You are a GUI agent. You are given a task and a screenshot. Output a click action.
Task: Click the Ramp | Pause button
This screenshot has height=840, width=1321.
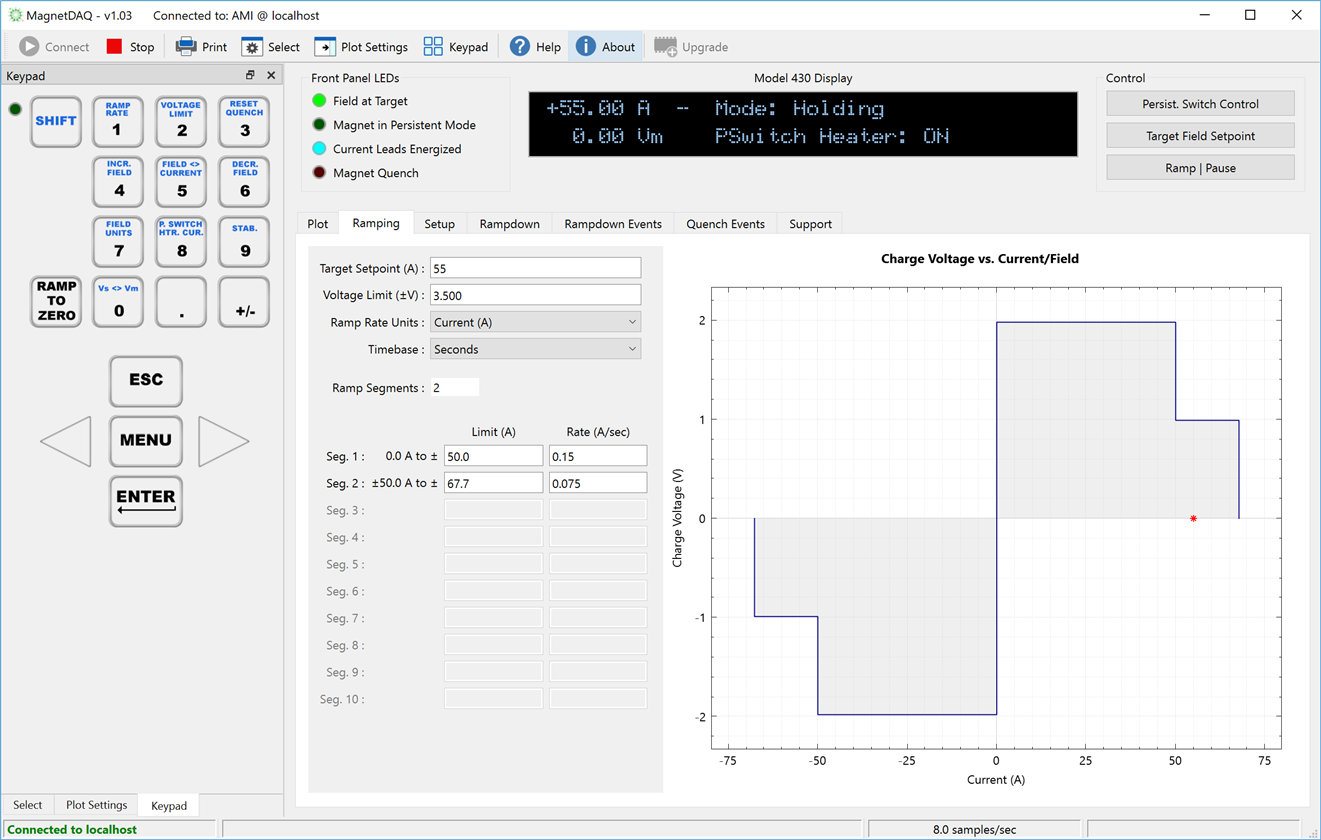[1200, 168]
